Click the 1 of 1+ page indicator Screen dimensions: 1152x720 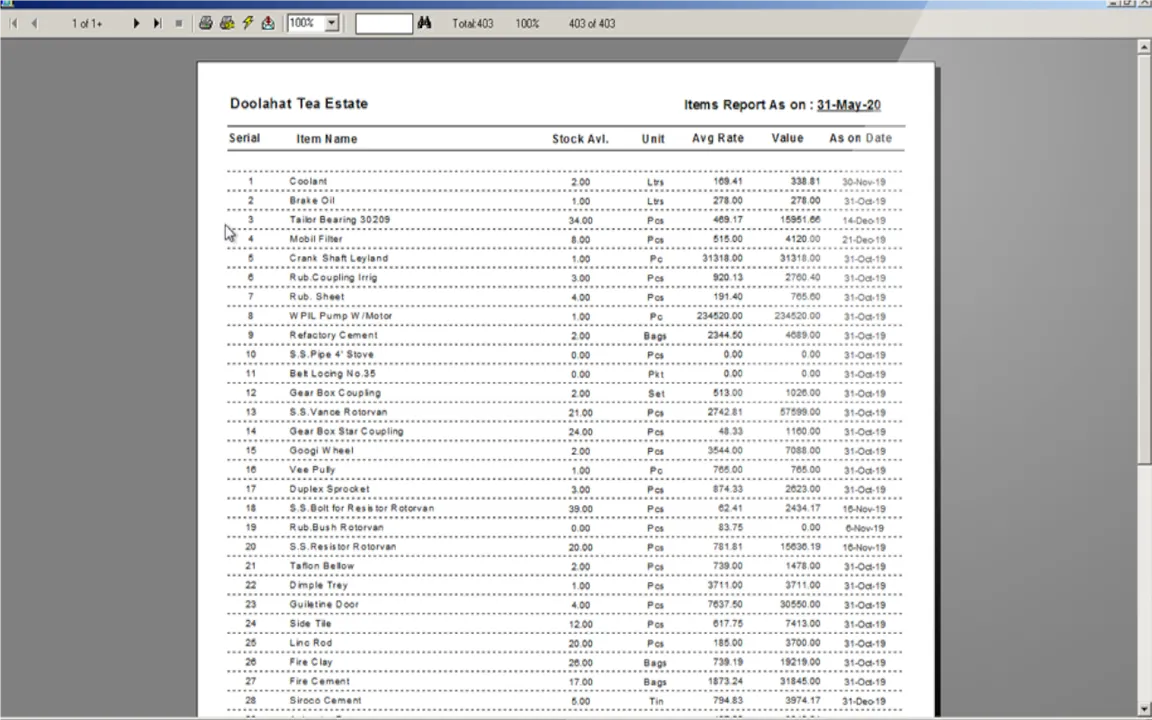87,24
